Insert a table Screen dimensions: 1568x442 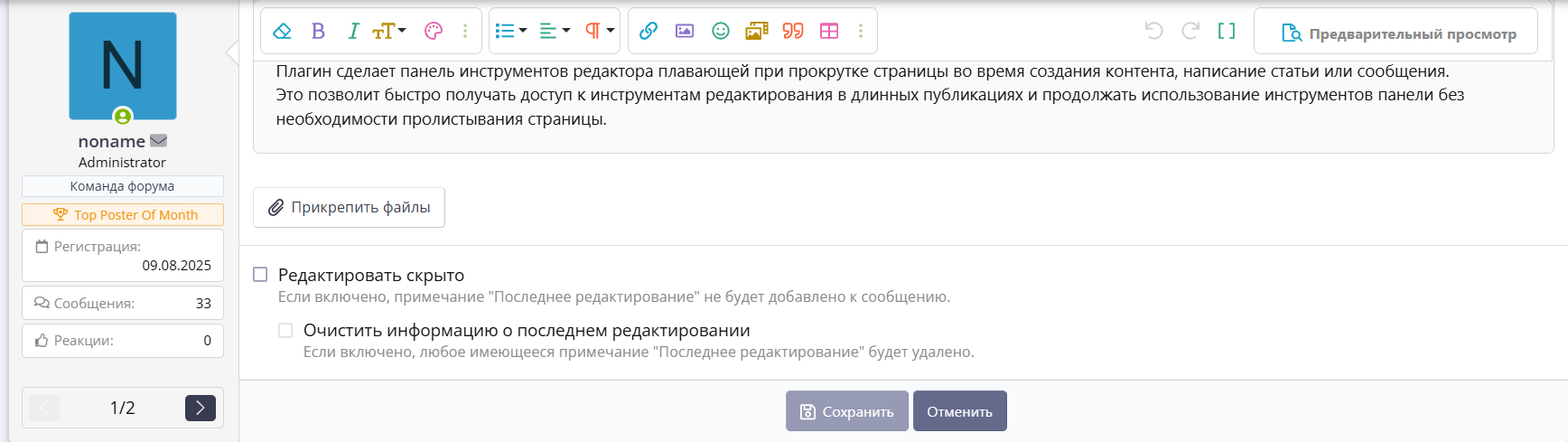(x=829, y=31)
